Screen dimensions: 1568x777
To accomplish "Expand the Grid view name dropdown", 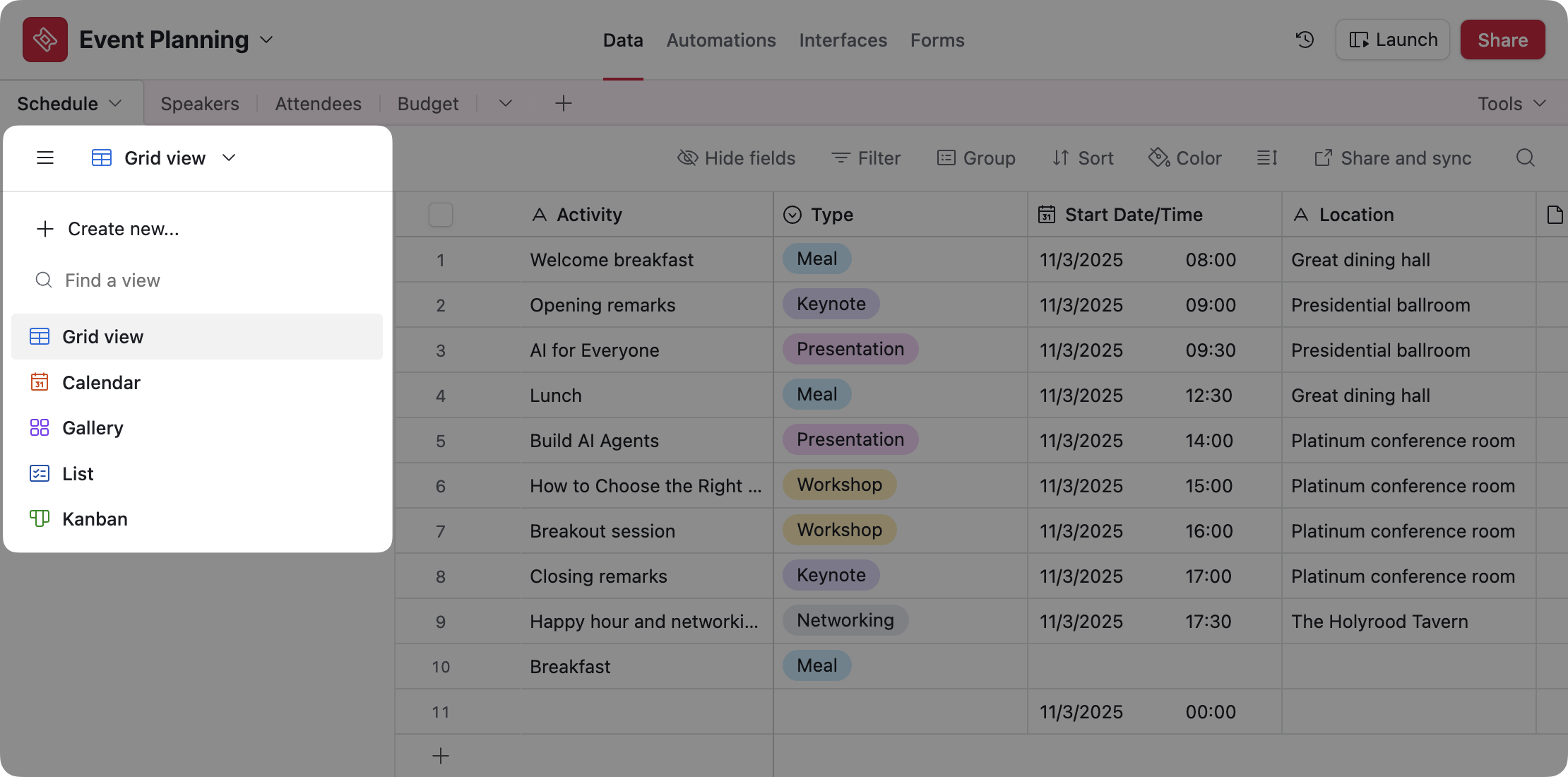I will (228, 158).
